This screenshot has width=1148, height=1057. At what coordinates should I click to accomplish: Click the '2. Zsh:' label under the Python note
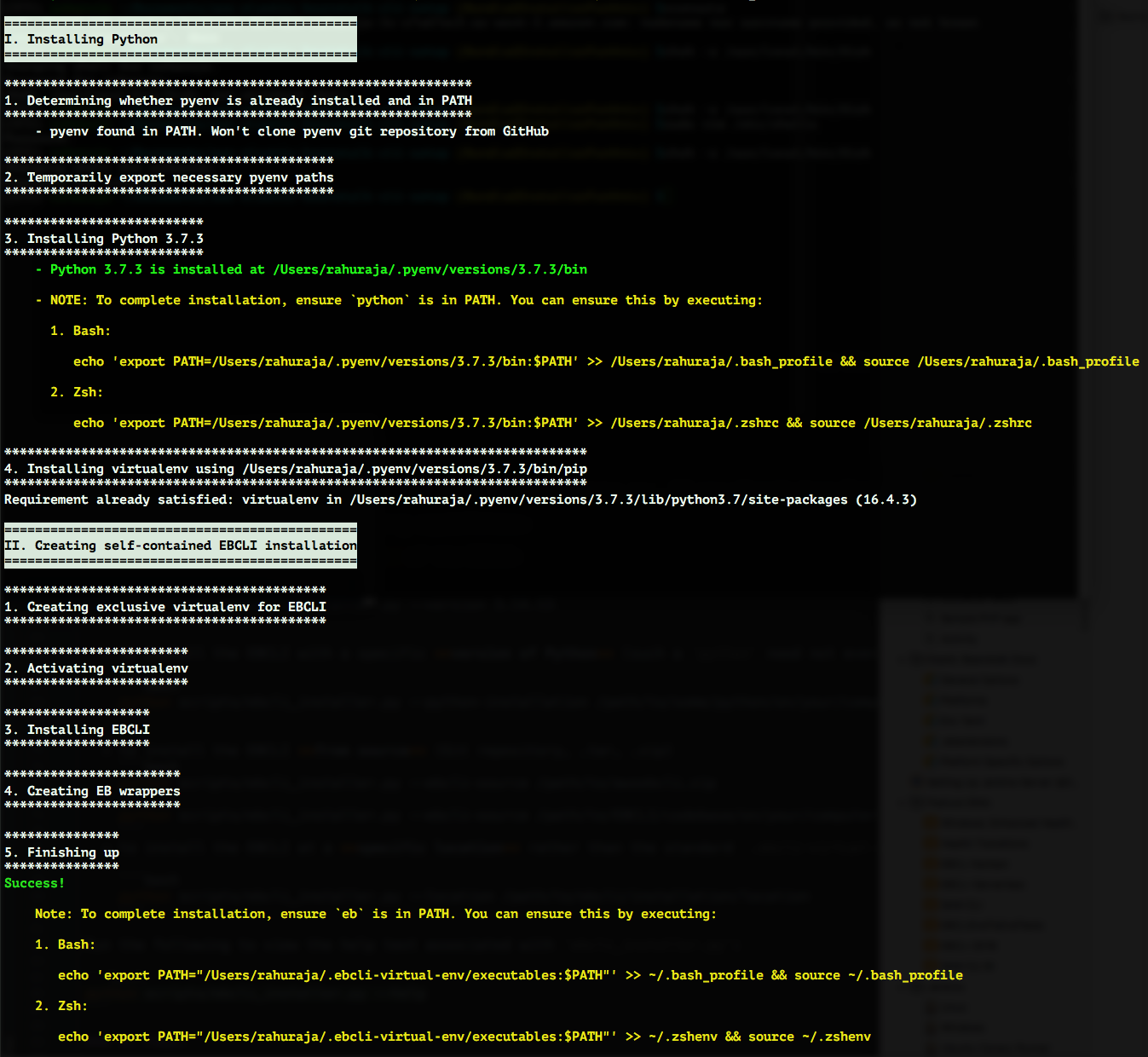(76, 392)
